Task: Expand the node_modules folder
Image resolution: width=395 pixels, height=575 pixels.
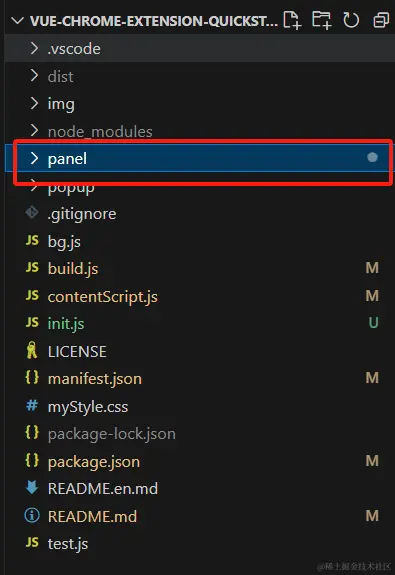Action: coord(91,131)
